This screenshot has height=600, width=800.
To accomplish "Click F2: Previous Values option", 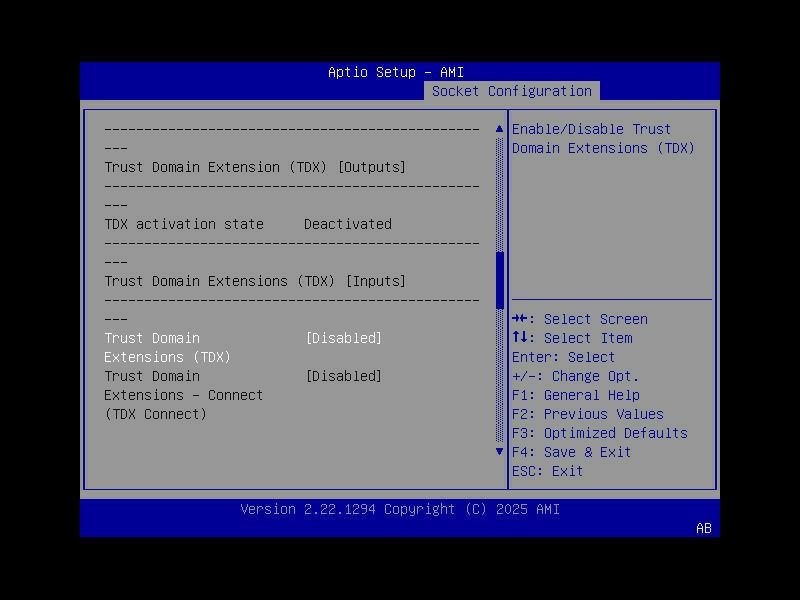I will coord(585,413).
